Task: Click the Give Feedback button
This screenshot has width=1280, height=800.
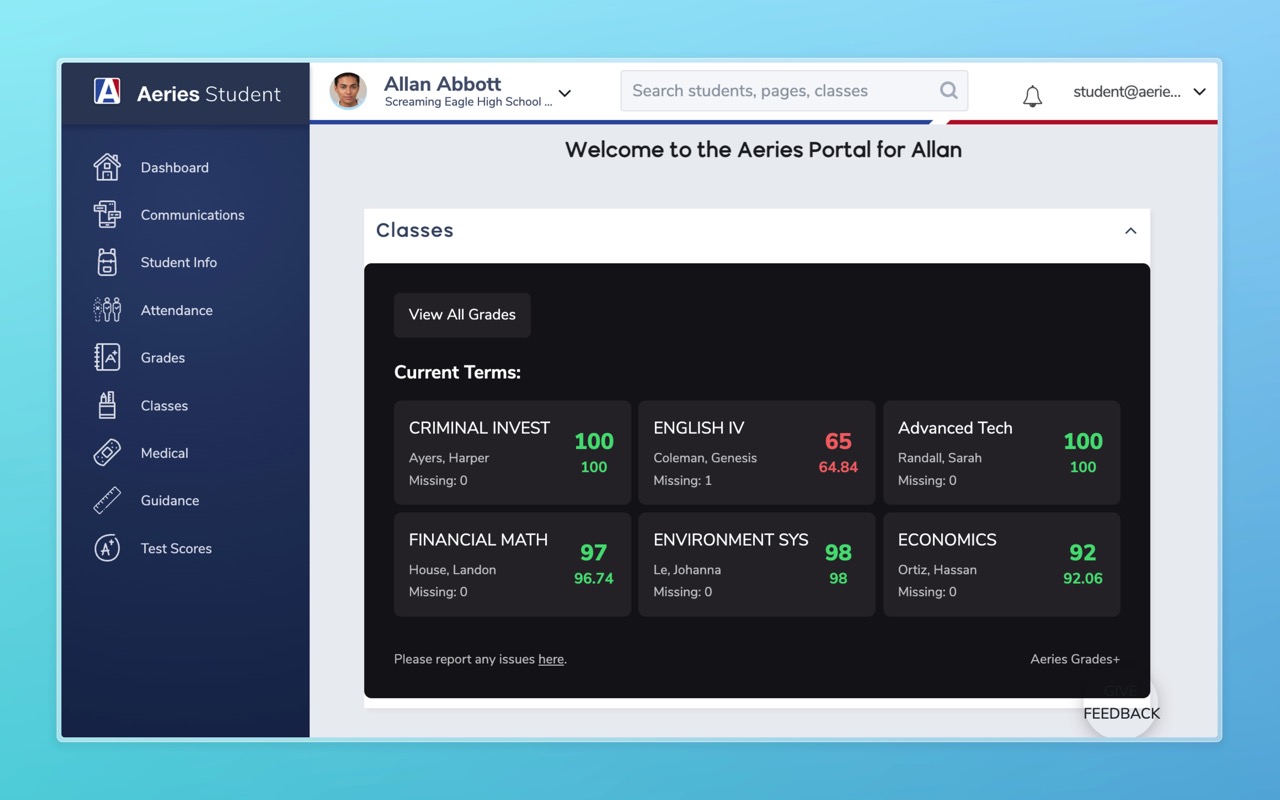Action: 1121,704
